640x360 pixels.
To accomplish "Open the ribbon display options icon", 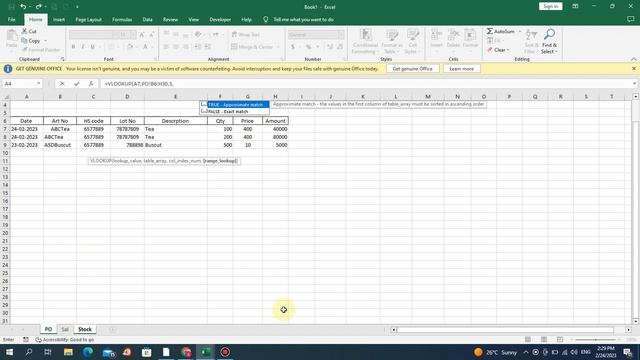I will click(575, 6).
